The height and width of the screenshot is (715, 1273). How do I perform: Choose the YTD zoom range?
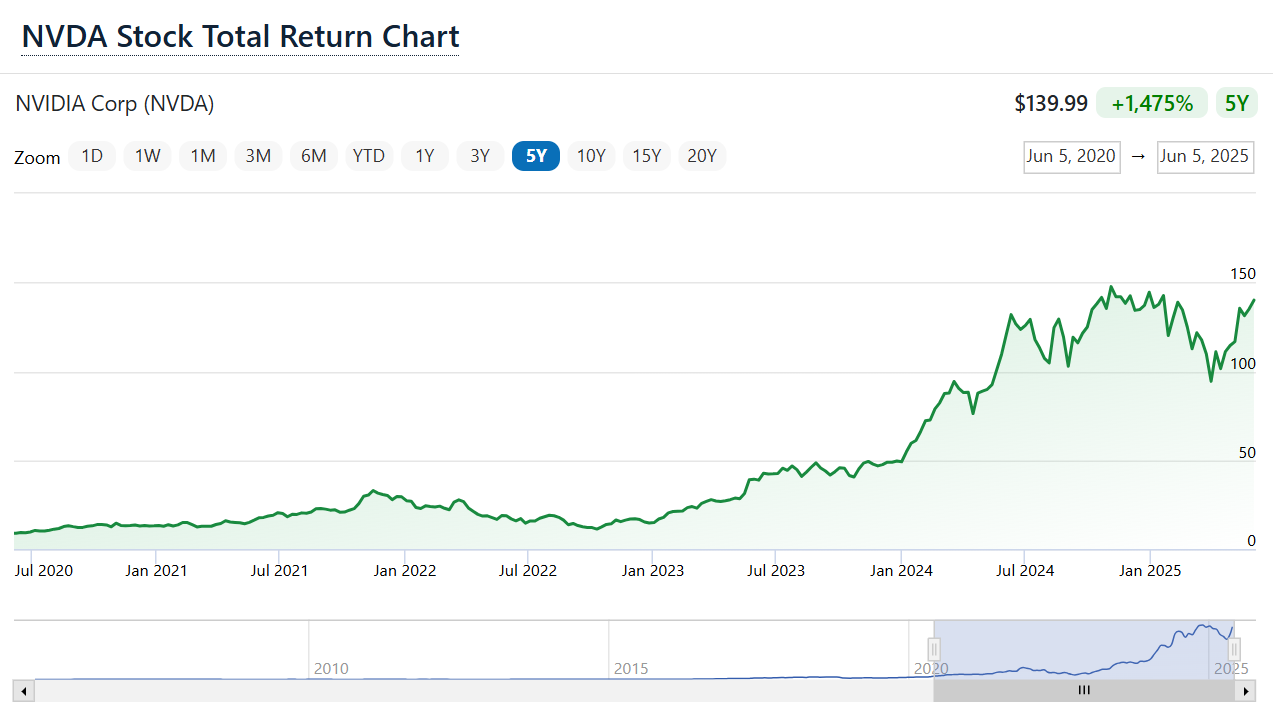tap(369, 156)
